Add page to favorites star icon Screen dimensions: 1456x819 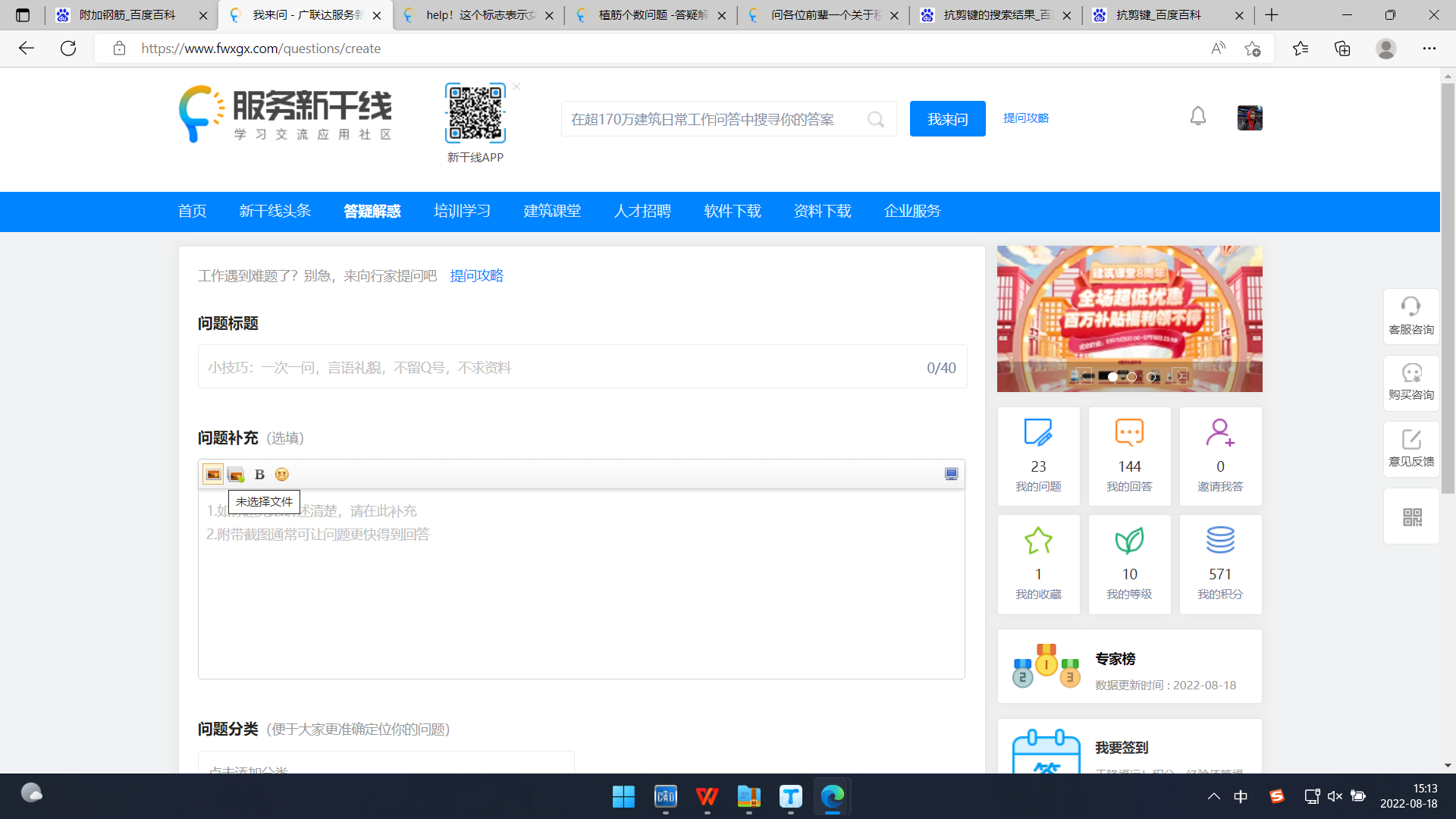point(1252,49)
